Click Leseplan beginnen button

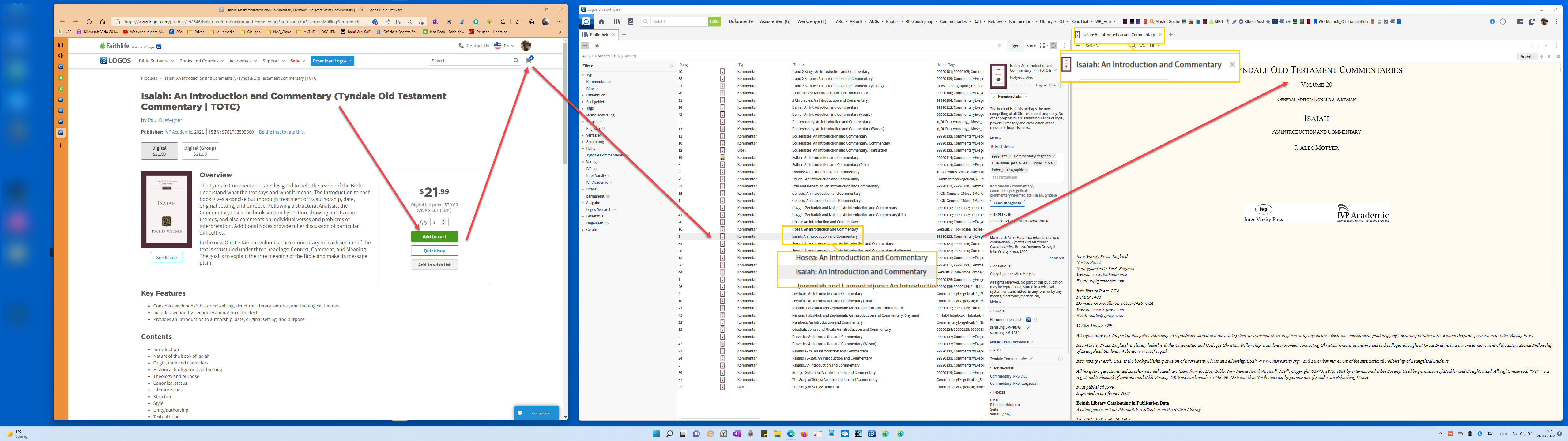pyautogui.click(x=1007, y=203)
